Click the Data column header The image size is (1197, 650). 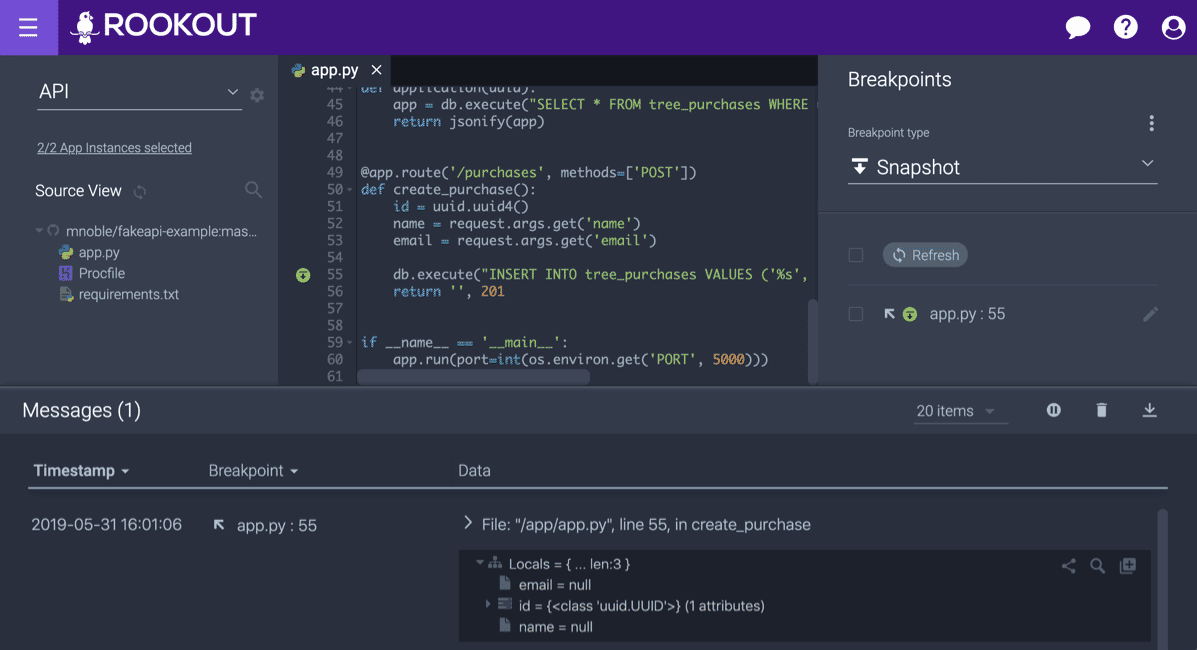474,471
